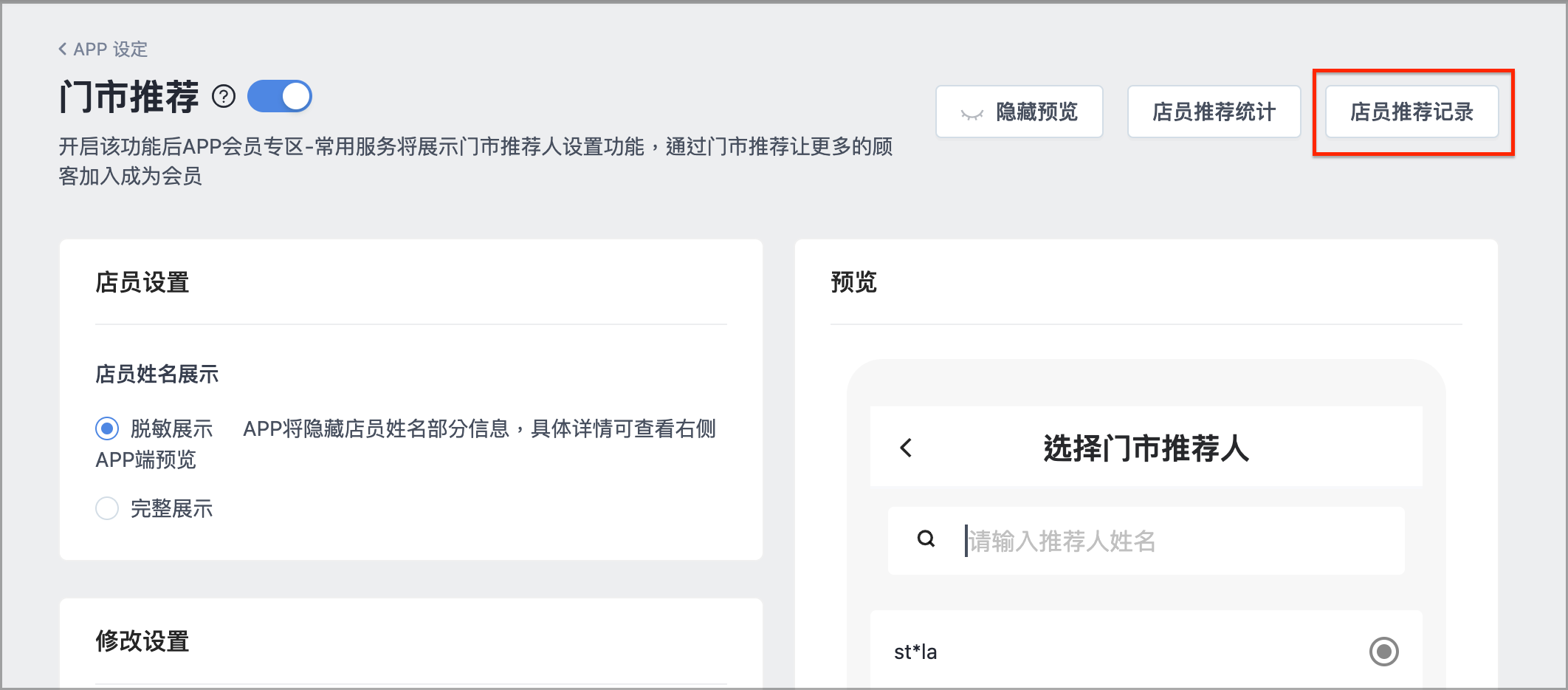Click the st*la name in preview list

click(915, 652)
